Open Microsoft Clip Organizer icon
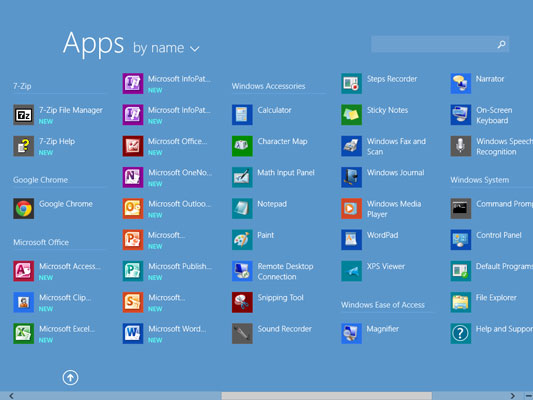Viewport: 533px width, 400px height. [23, 302]
